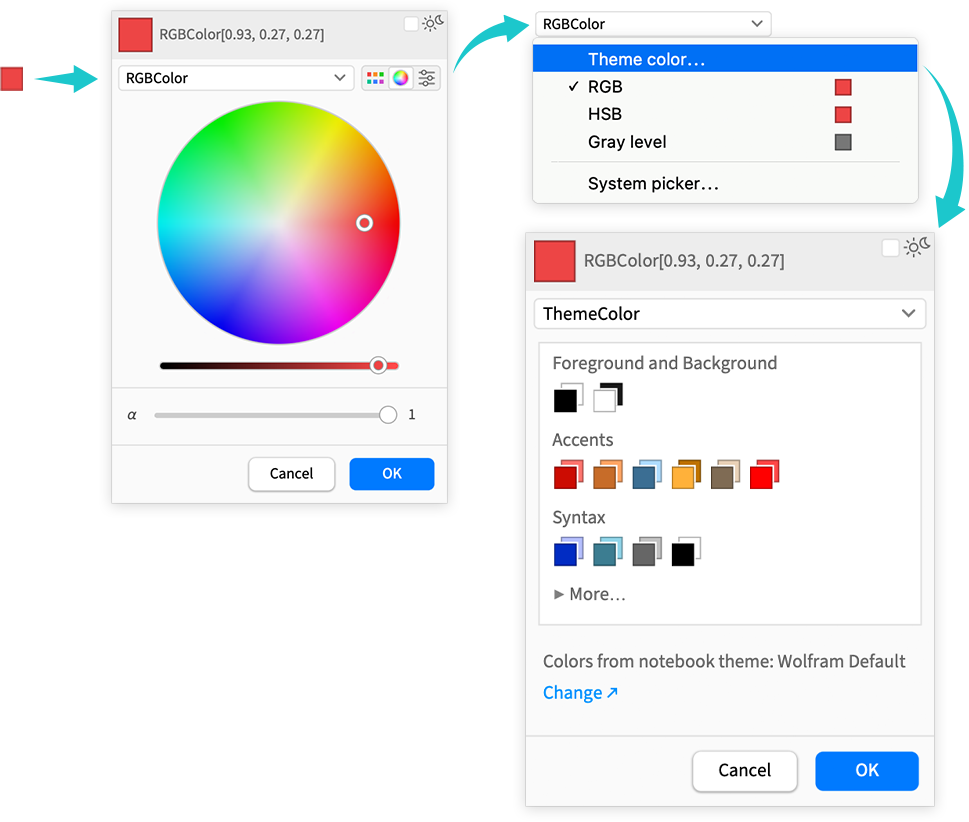The width and height of the screenshot is (969, 822).
Task: Click the red preview swatch in left dialog header
Action: point(135,35)
